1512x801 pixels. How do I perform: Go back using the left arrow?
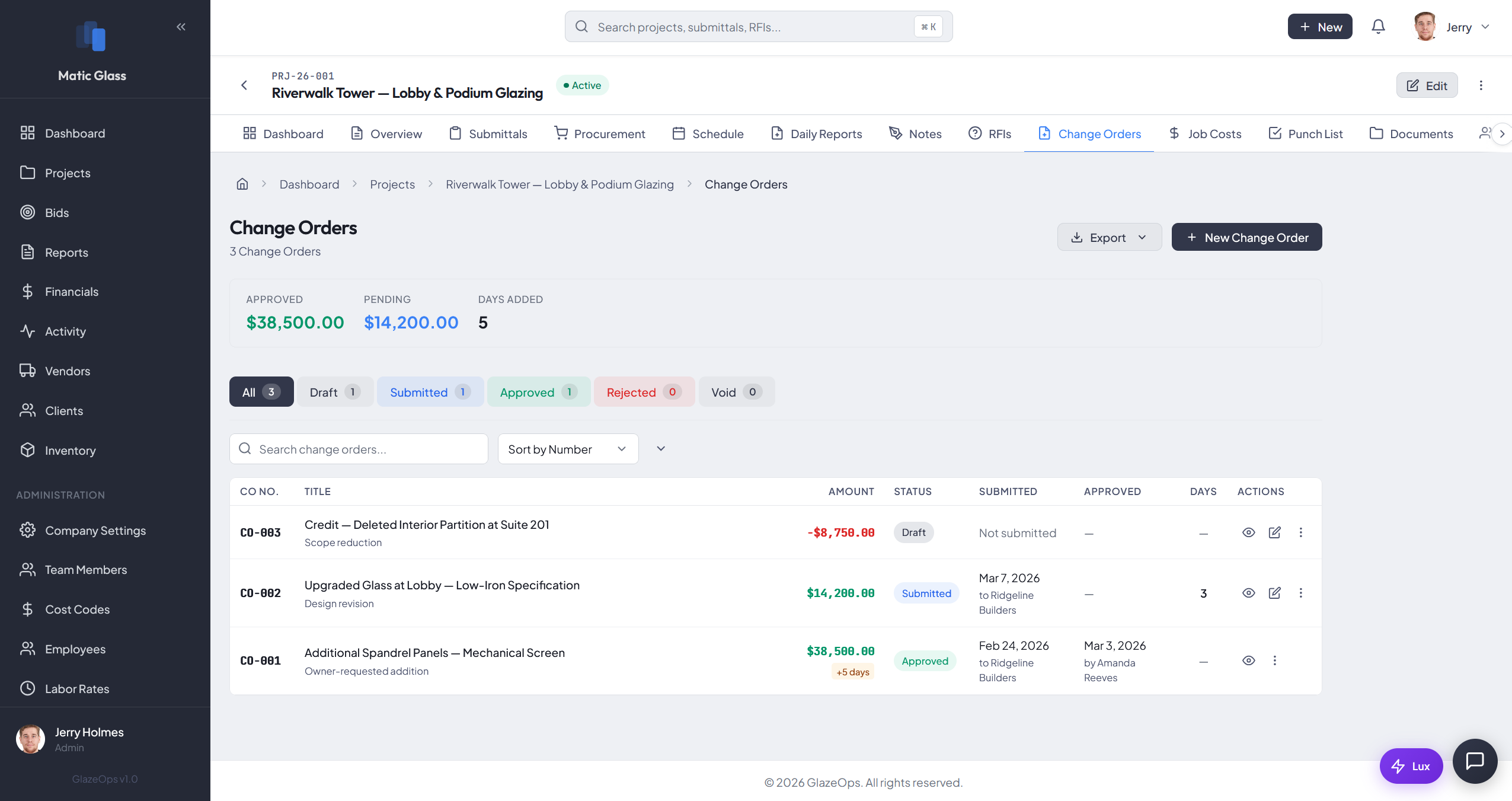click(x=244, y=85)
